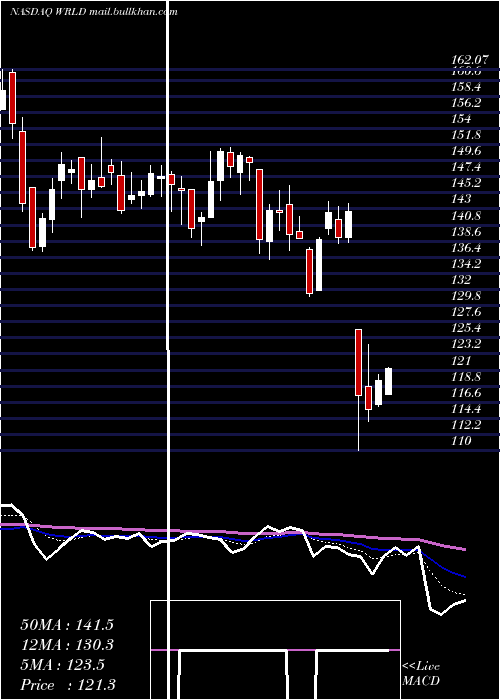Click the <<Live MACD label
Screen dimensions: 500x700
421,674
